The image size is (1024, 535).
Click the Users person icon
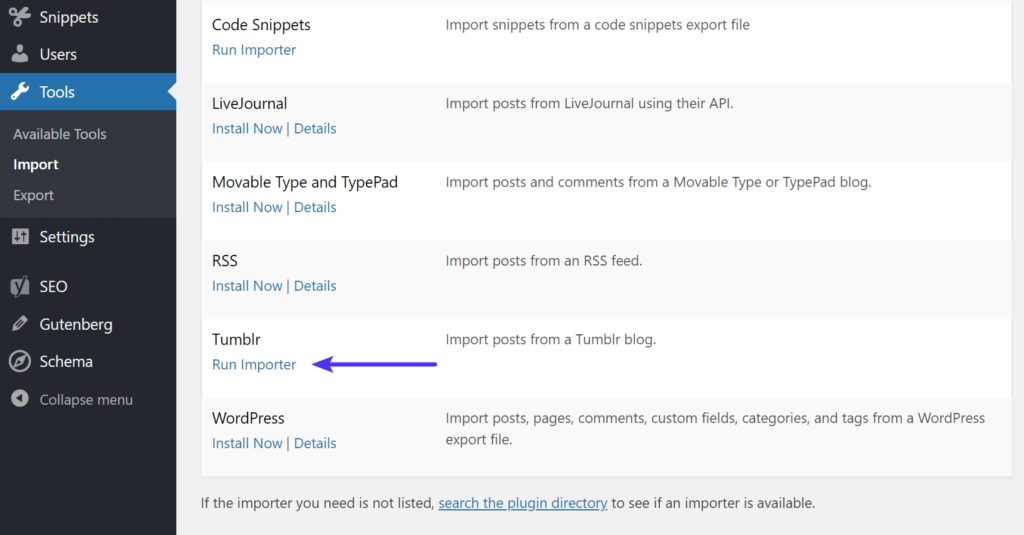[20, 54]
